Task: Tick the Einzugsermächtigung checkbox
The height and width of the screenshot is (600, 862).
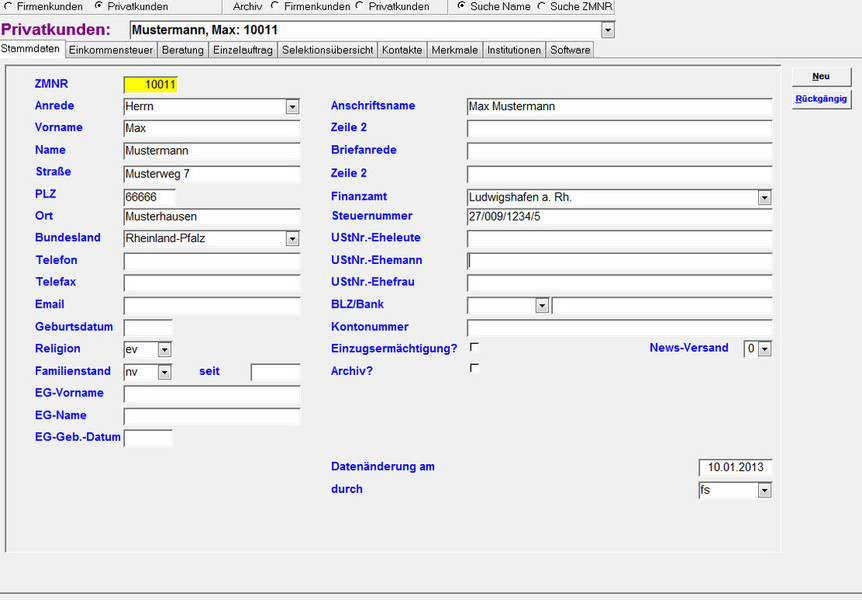Action: coord(474,347)
